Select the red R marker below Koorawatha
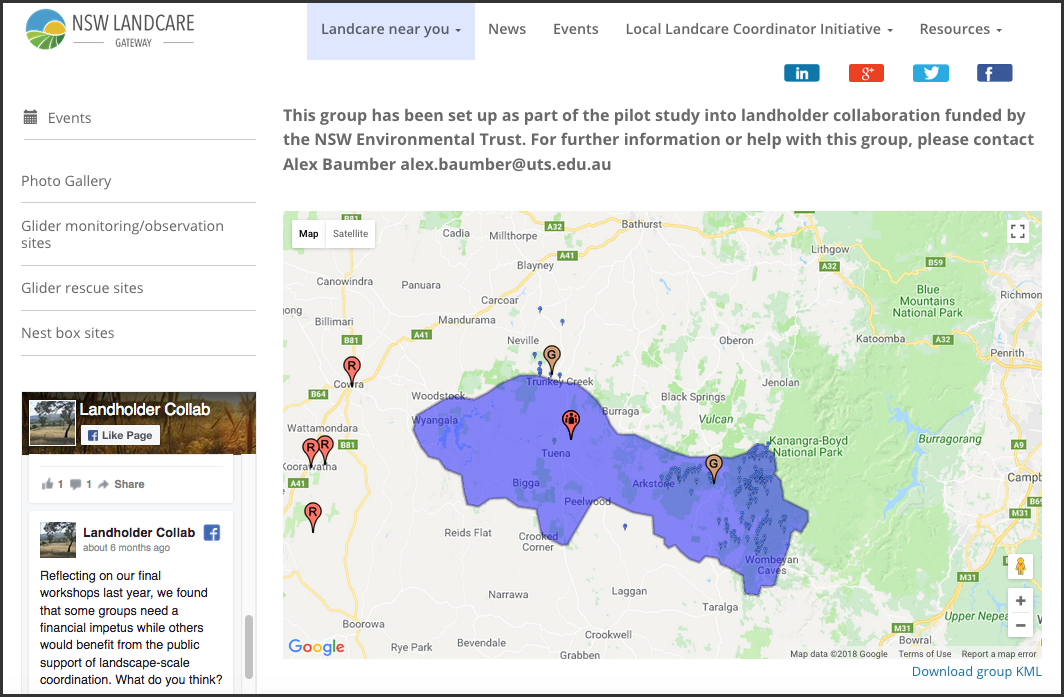The width and height of the screenshot is (1064, 697). [312, 517]
